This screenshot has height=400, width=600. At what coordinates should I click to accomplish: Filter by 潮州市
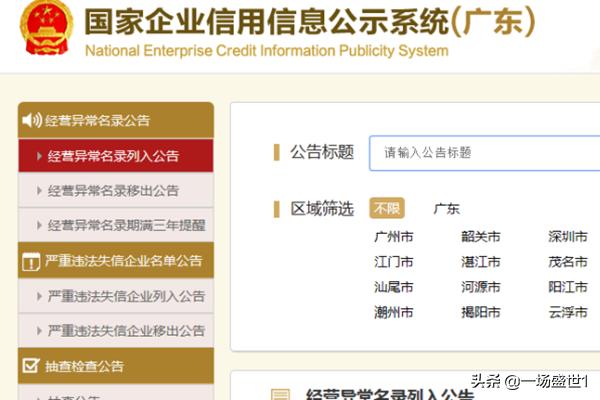tap(394, 312)
